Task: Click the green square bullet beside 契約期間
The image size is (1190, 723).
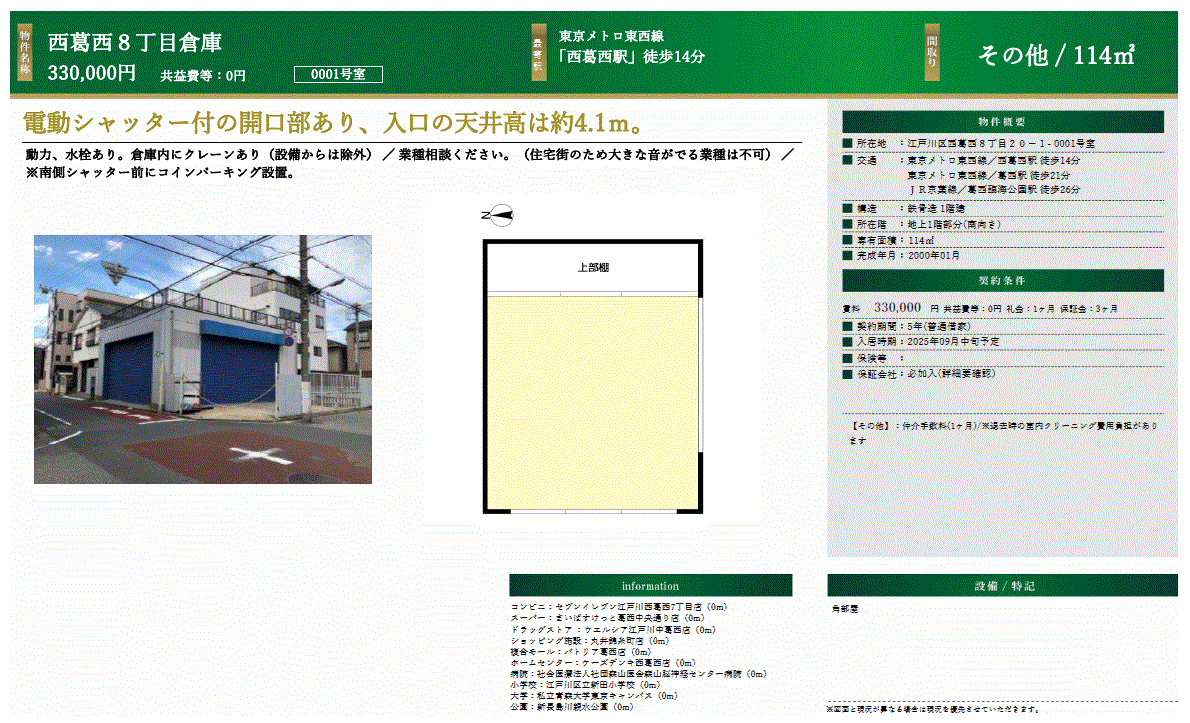Action: 848,326
